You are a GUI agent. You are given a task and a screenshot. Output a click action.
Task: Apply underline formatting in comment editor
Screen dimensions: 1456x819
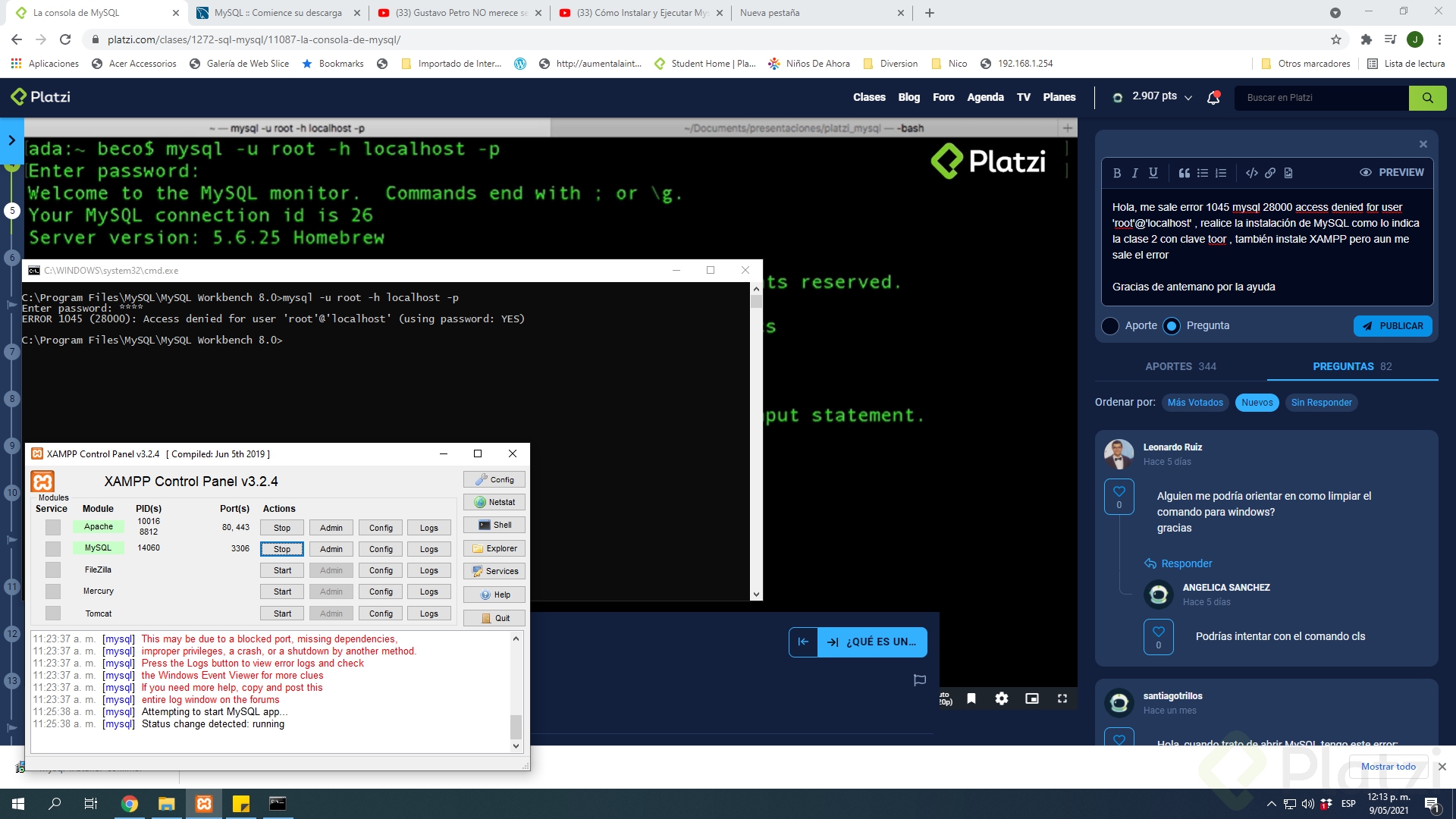coord(1153,173)
